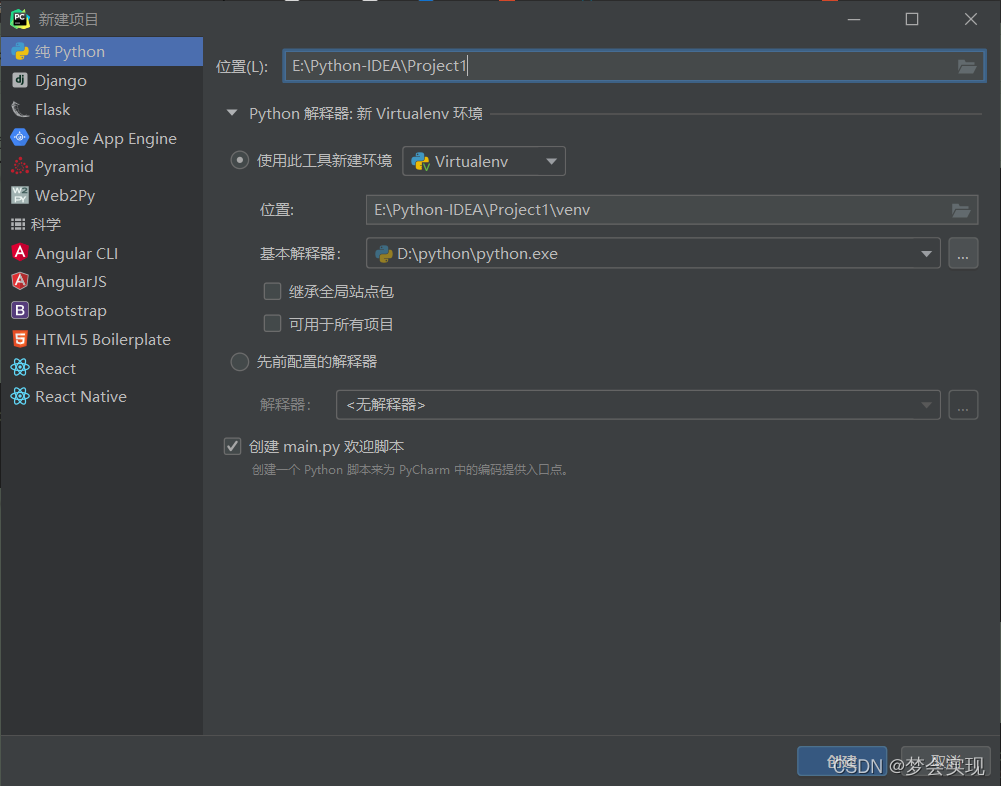Click the Pyramid red icon
Viewport: 1001px width, 786px height.
click(20, 166)
